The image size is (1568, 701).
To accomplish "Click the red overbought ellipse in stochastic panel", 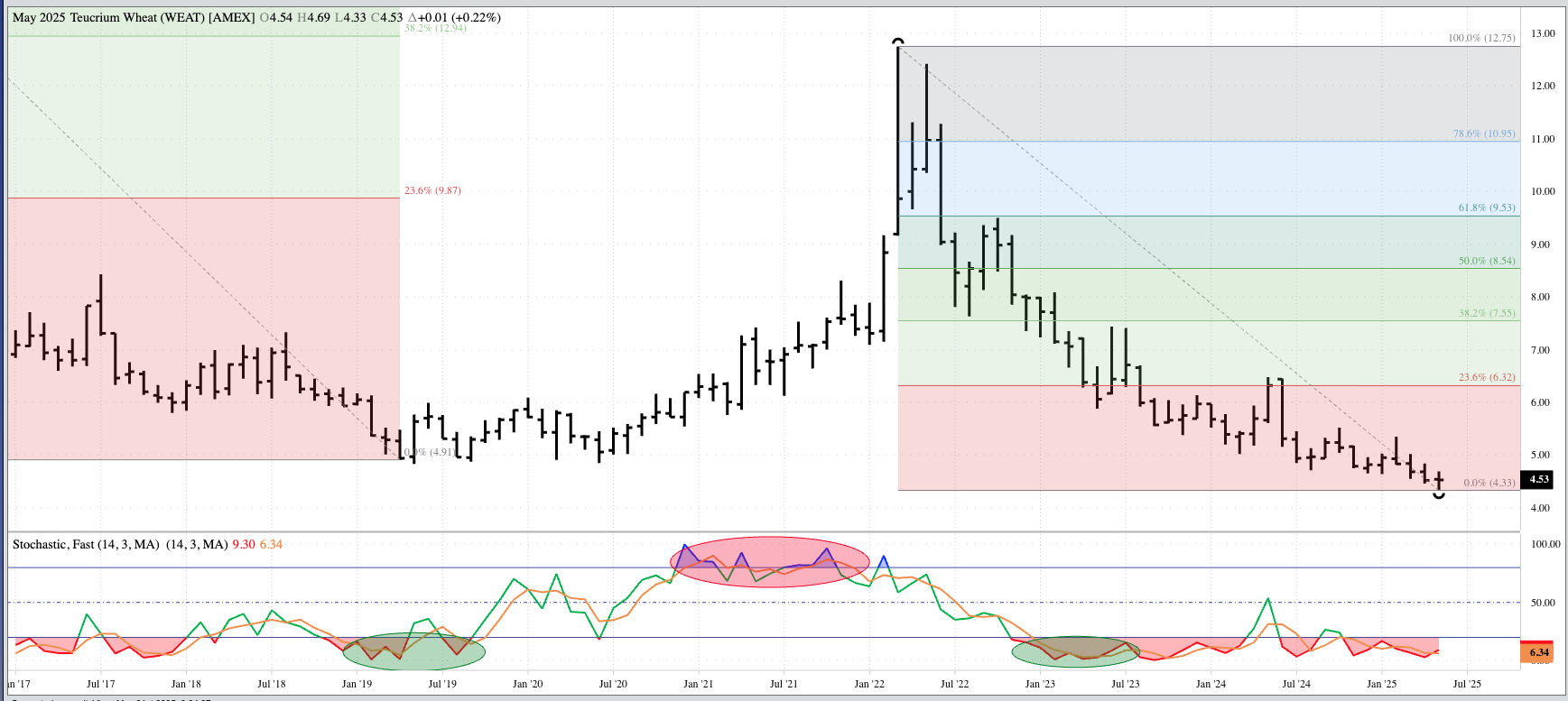I will [x=769, y=562].
